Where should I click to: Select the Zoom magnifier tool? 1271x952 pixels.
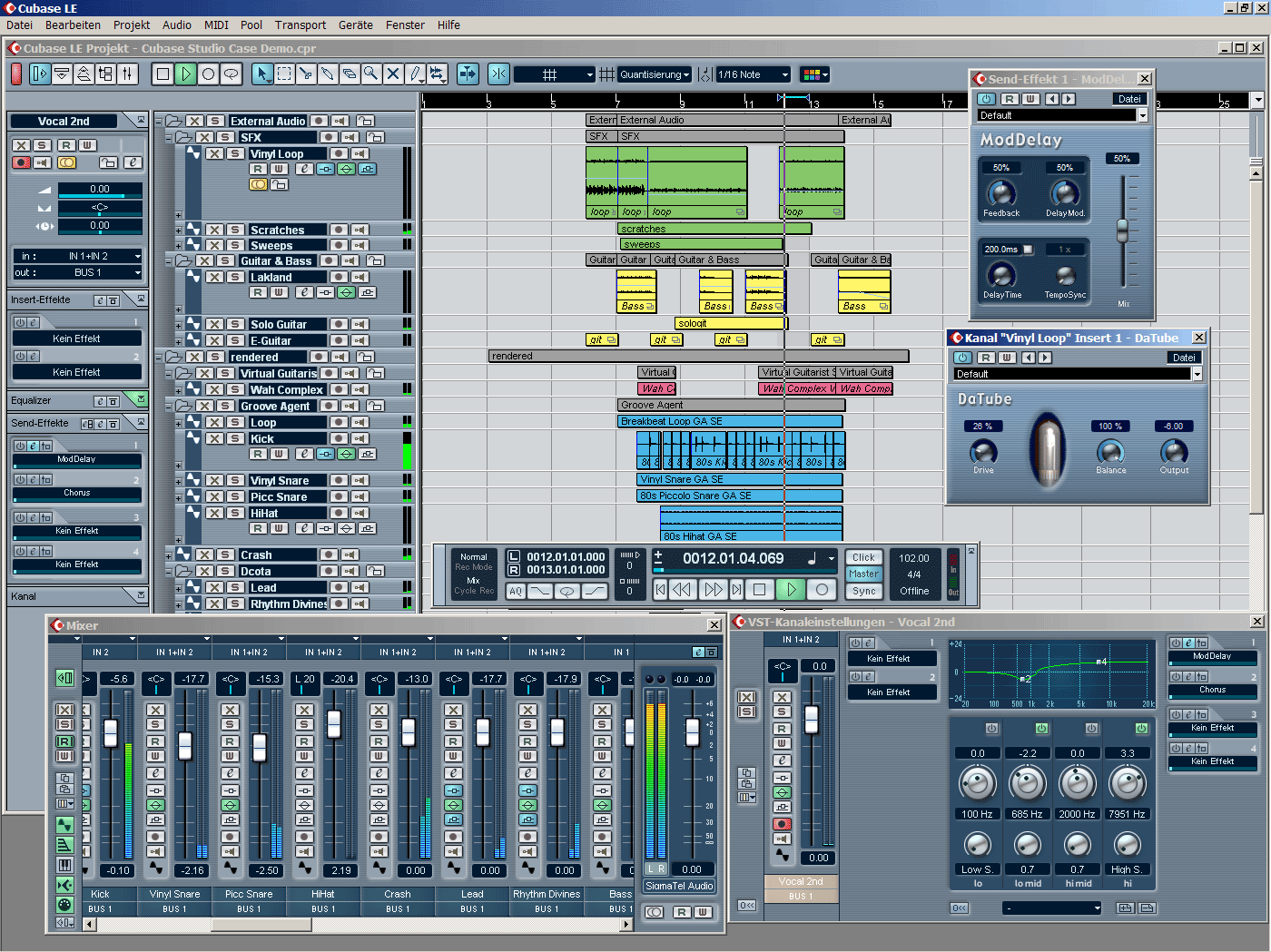(x=371, y=74)
